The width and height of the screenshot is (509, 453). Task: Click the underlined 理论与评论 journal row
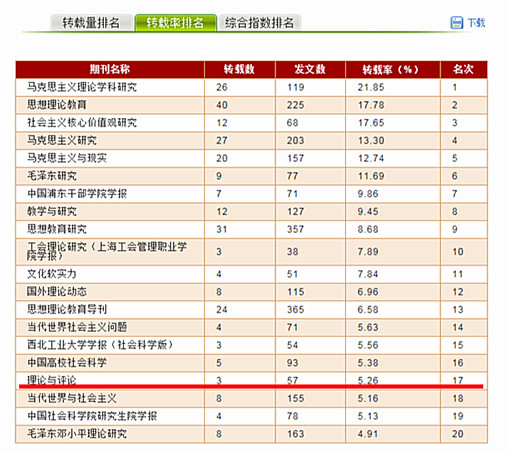pyautogui.click(x=251, y=380)
